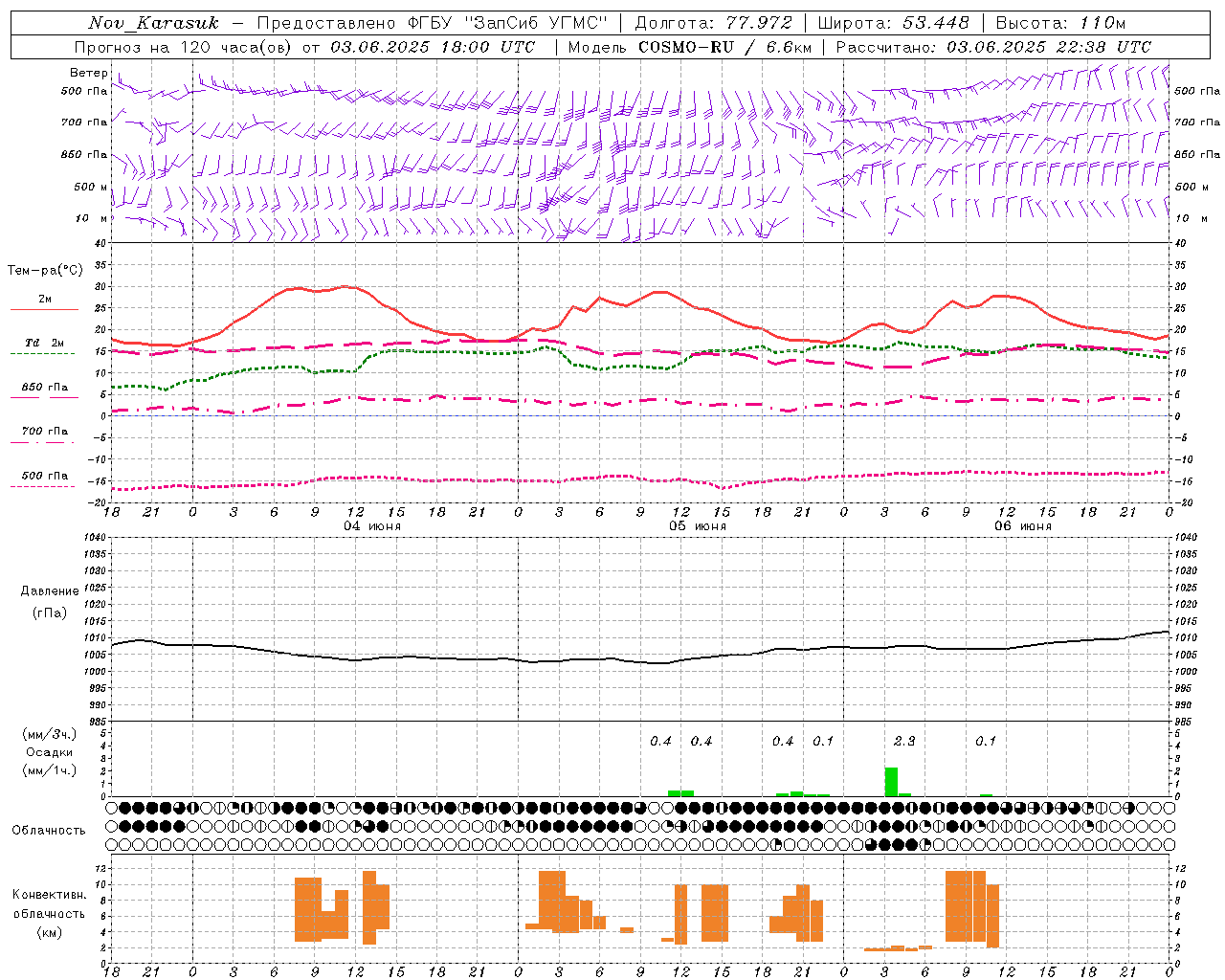Click the dotted 500 гПа temperature legend line

pos(42,486)
